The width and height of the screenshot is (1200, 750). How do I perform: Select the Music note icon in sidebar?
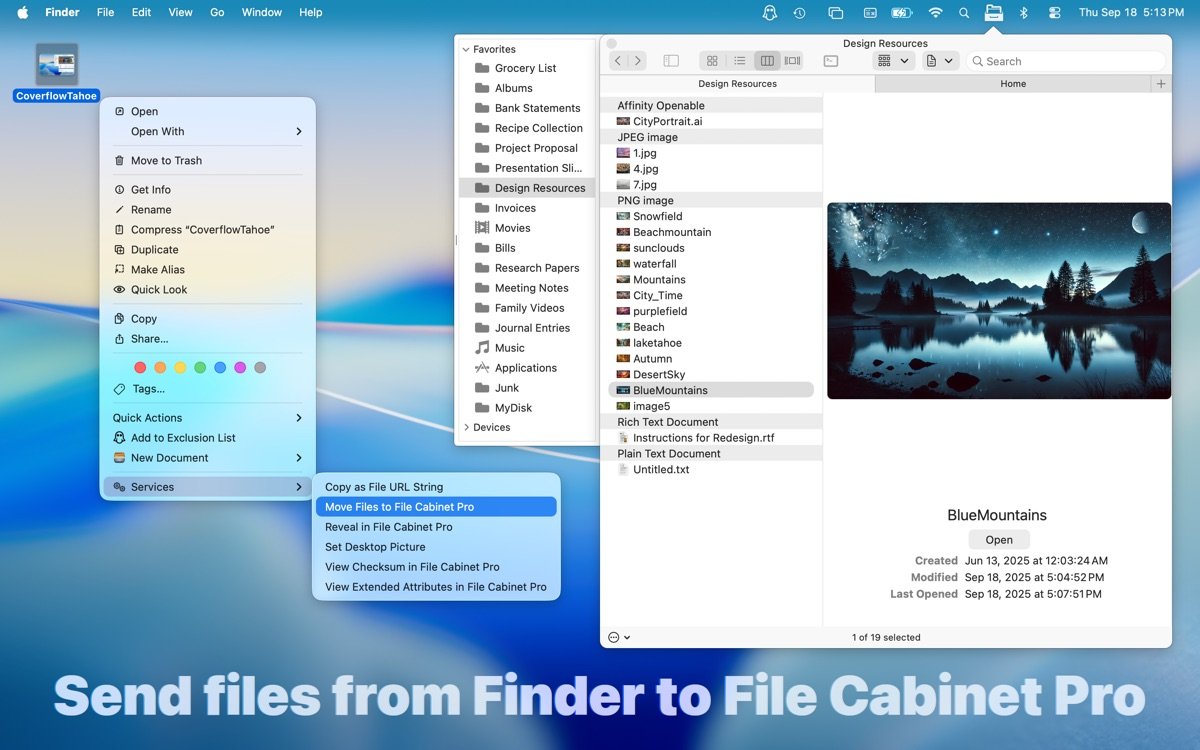click(x=482, y=347)
